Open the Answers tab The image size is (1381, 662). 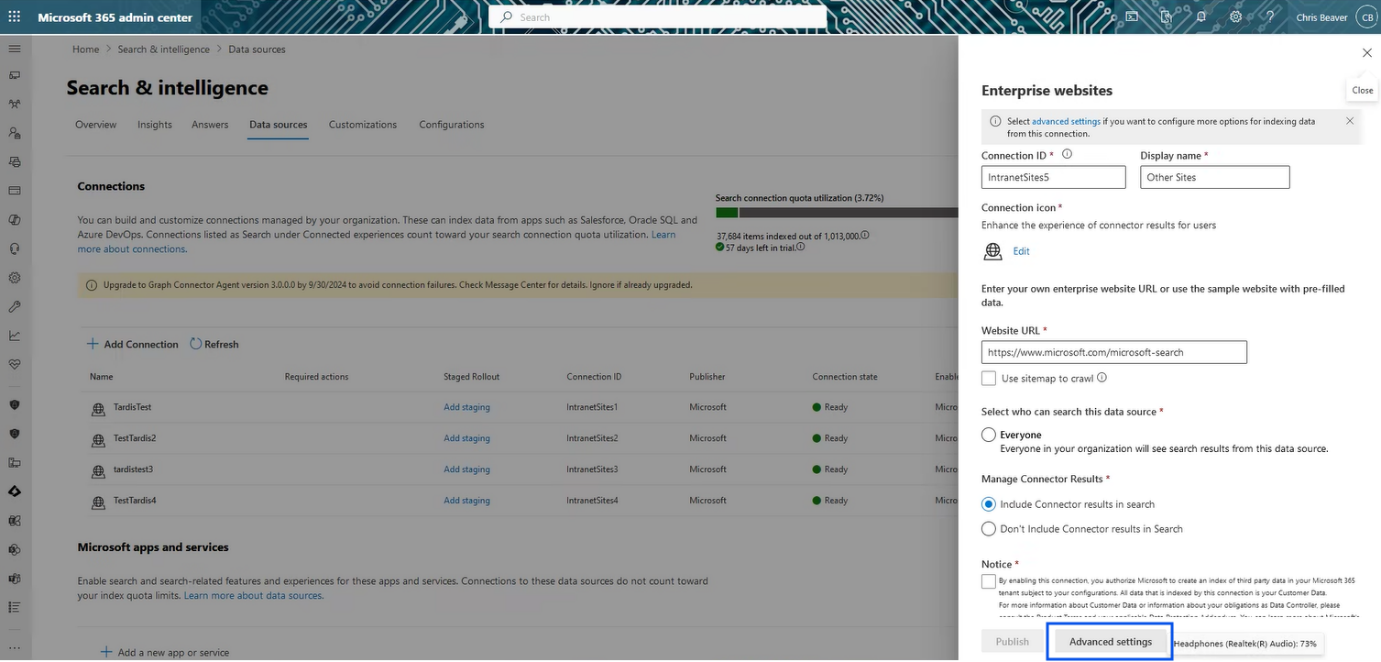210,125
